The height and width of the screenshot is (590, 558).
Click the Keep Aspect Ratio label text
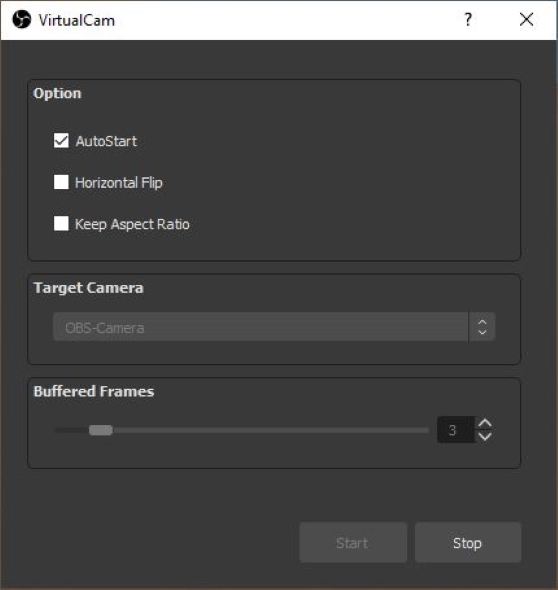click(132, 224)
